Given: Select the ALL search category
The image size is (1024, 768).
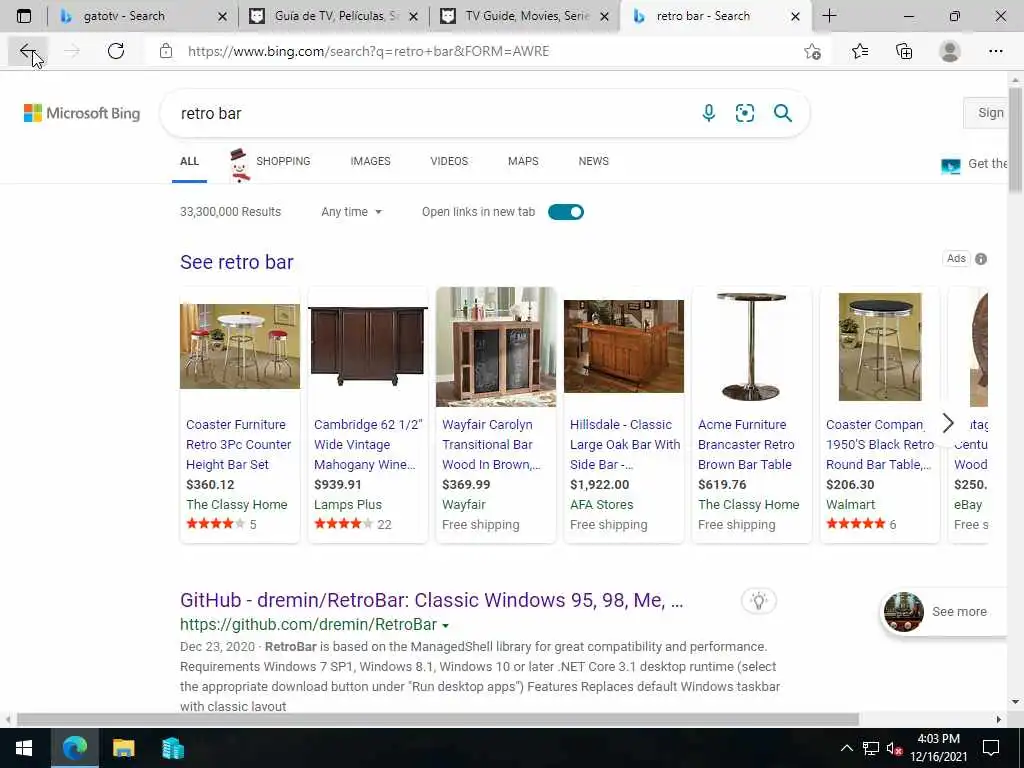Looking at the screenshot, I should tap(189, 161).
